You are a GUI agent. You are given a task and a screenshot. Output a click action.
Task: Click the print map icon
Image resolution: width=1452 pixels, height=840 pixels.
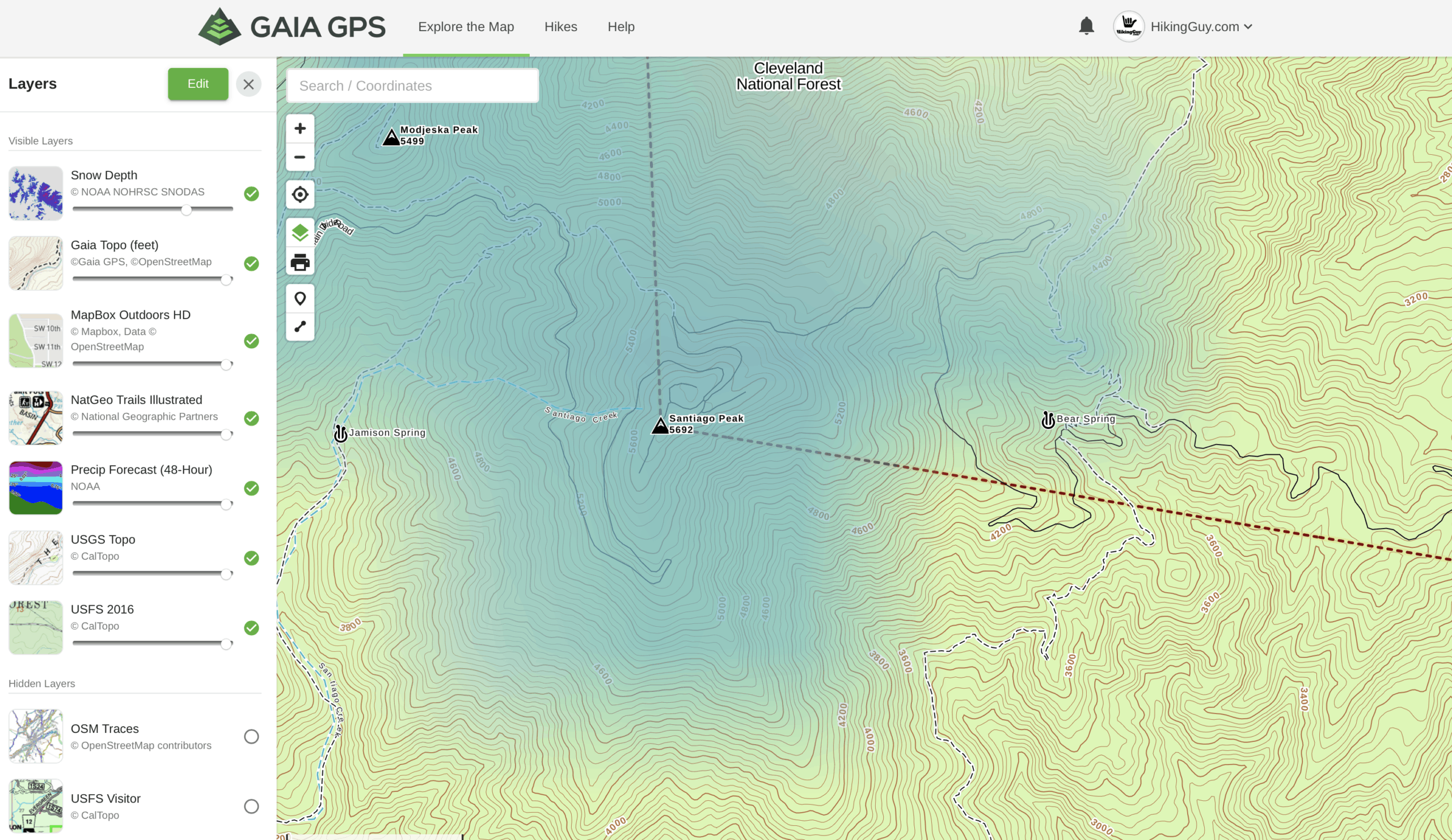(299, 263)
